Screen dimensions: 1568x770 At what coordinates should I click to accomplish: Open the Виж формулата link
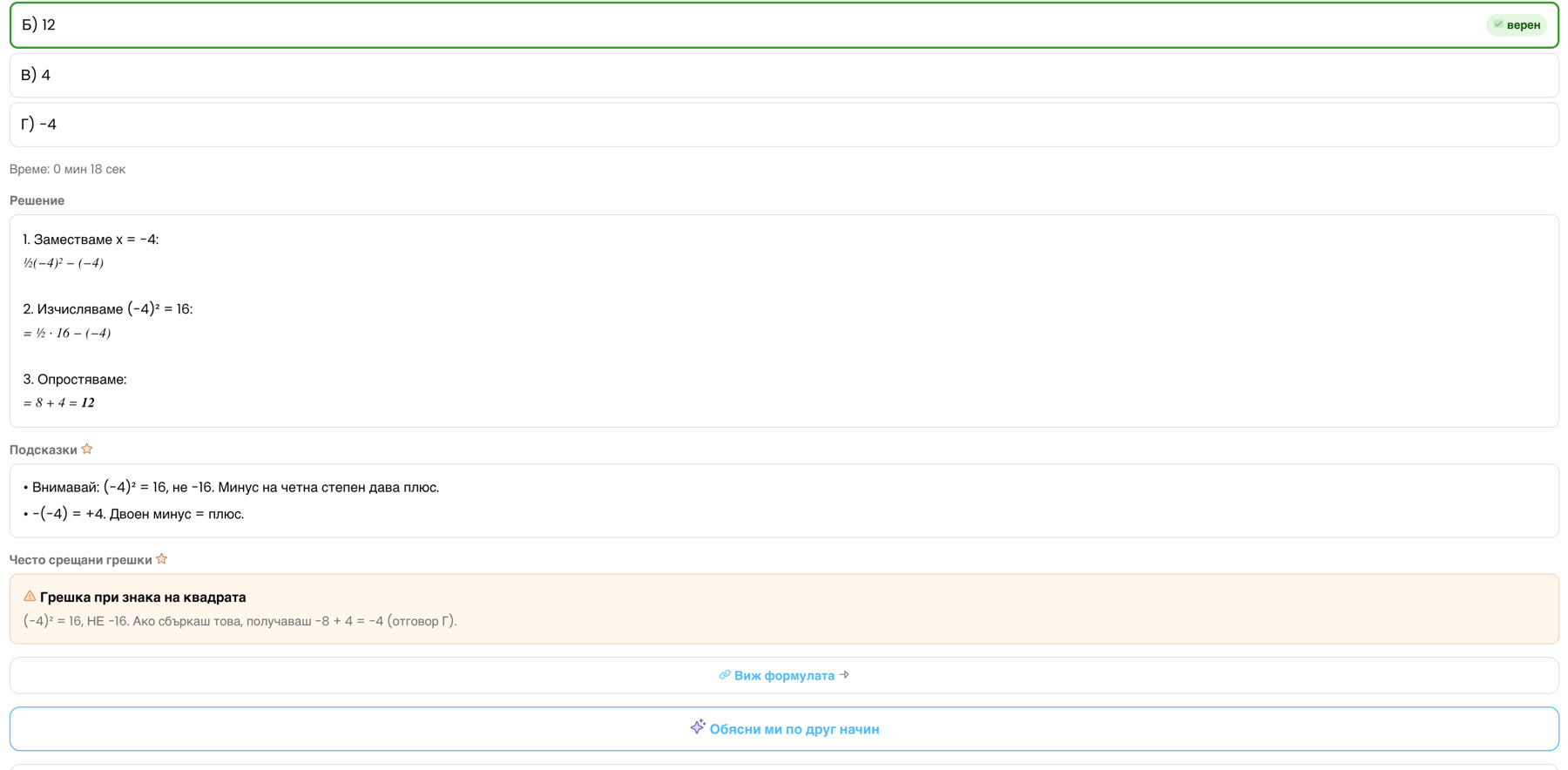pyautogui.click(x=784, y=676)
